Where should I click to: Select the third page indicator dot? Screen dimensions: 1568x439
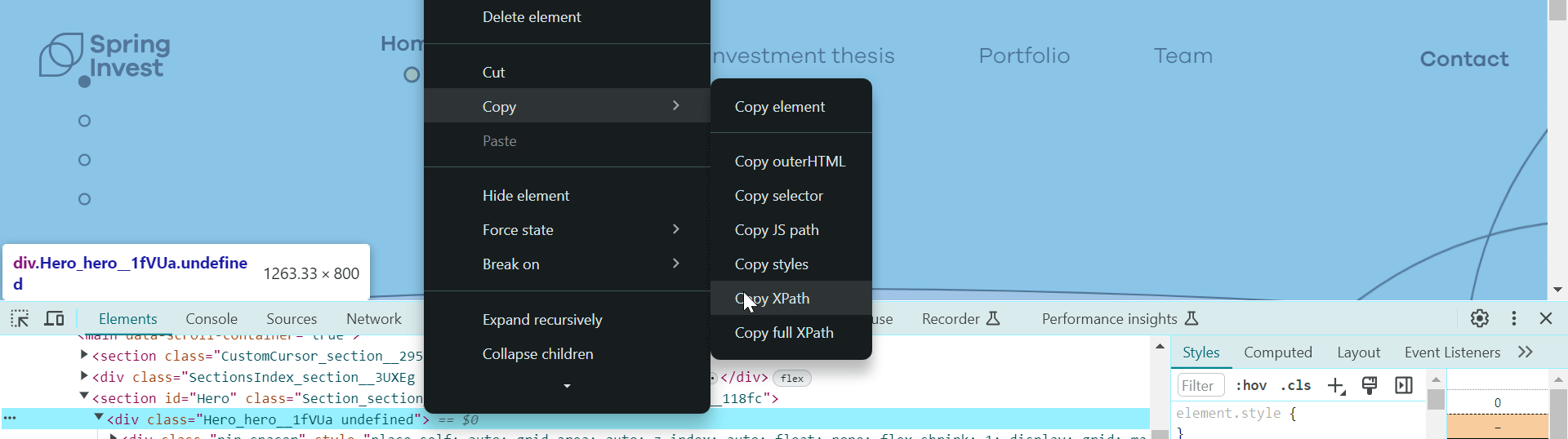tap(84, 160)
